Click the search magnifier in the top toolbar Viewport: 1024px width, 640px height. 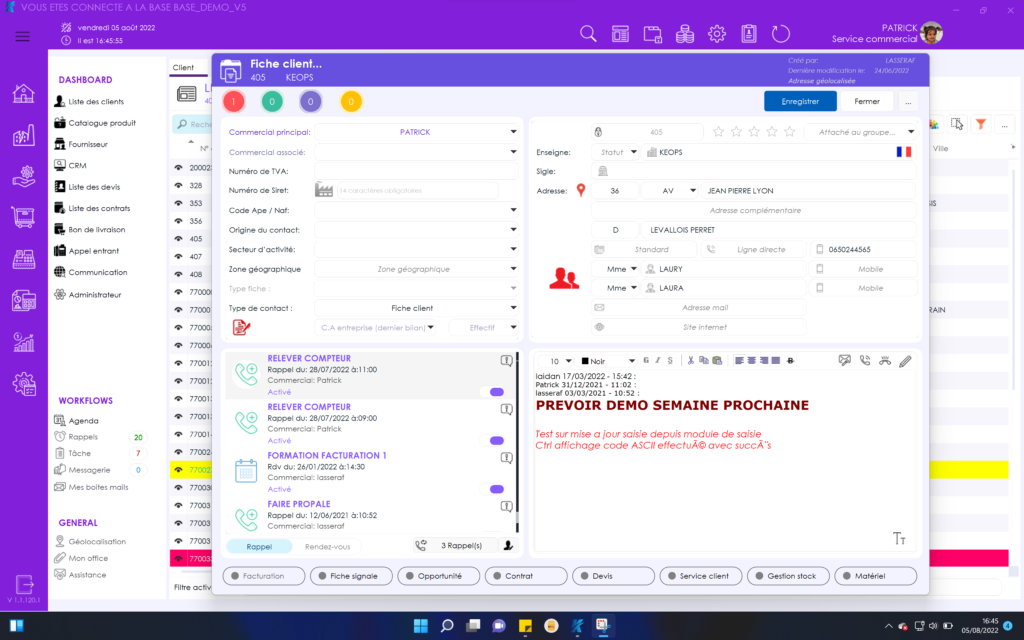click(588, 34)
